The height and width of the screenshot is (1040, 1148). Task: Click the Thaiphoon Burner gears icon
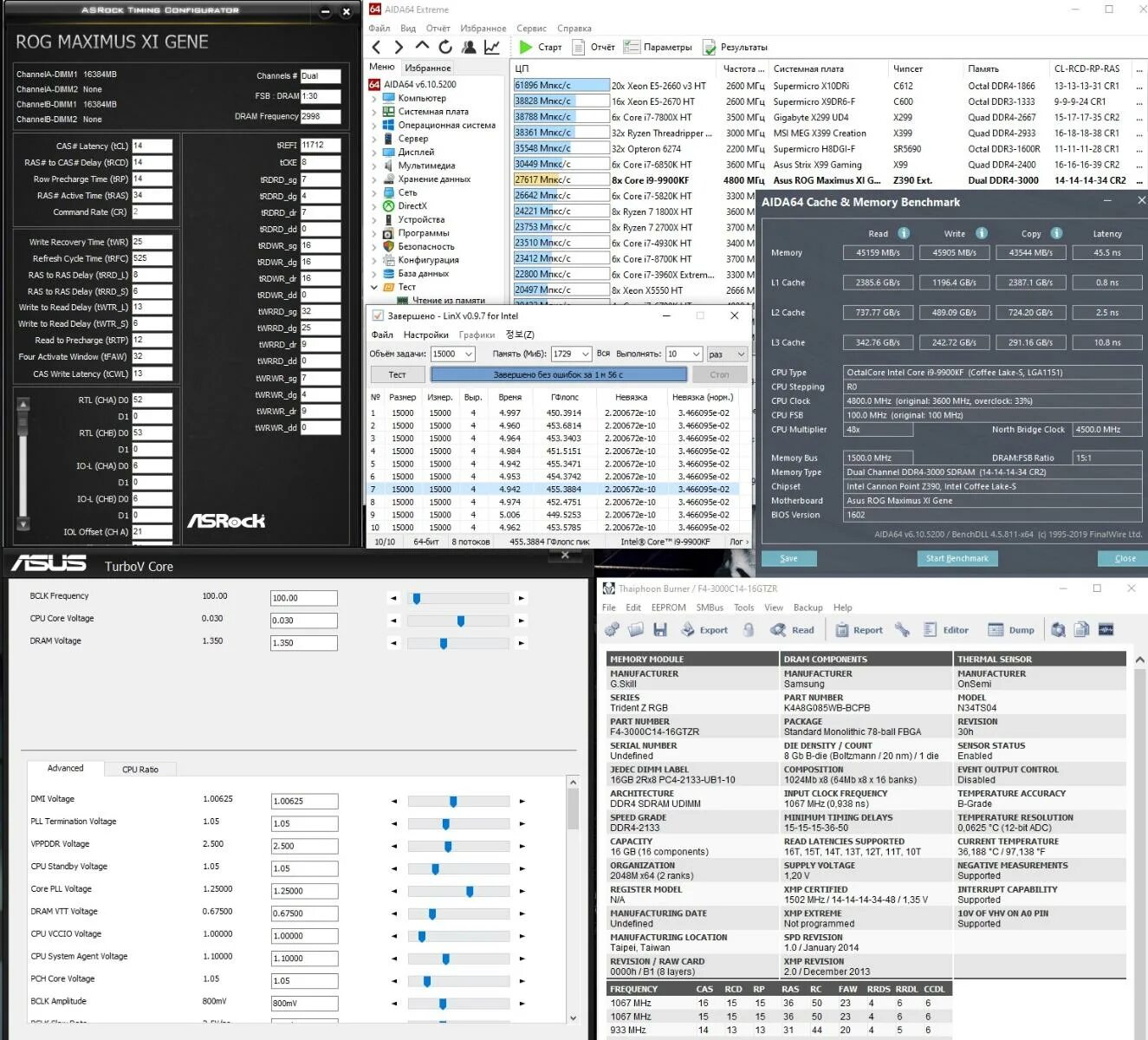[x=612, y=630]
